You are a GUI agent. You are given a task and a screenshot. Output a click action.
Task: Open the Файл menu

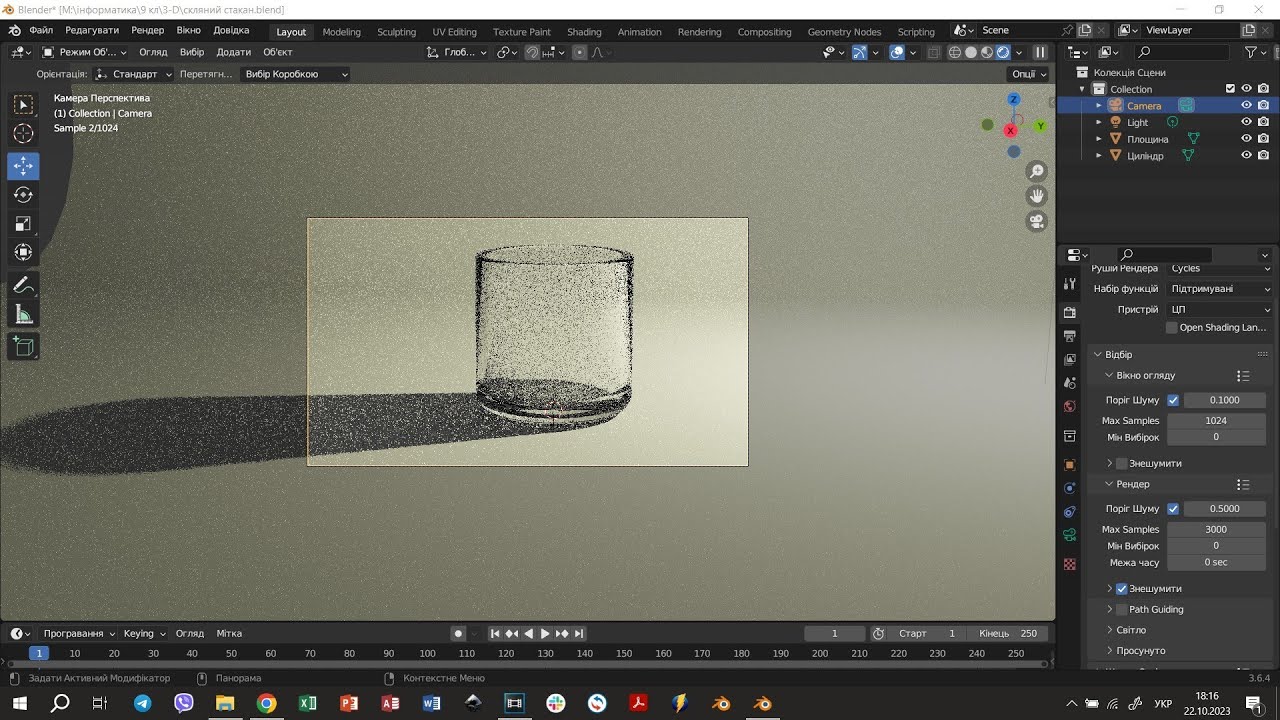41,30
